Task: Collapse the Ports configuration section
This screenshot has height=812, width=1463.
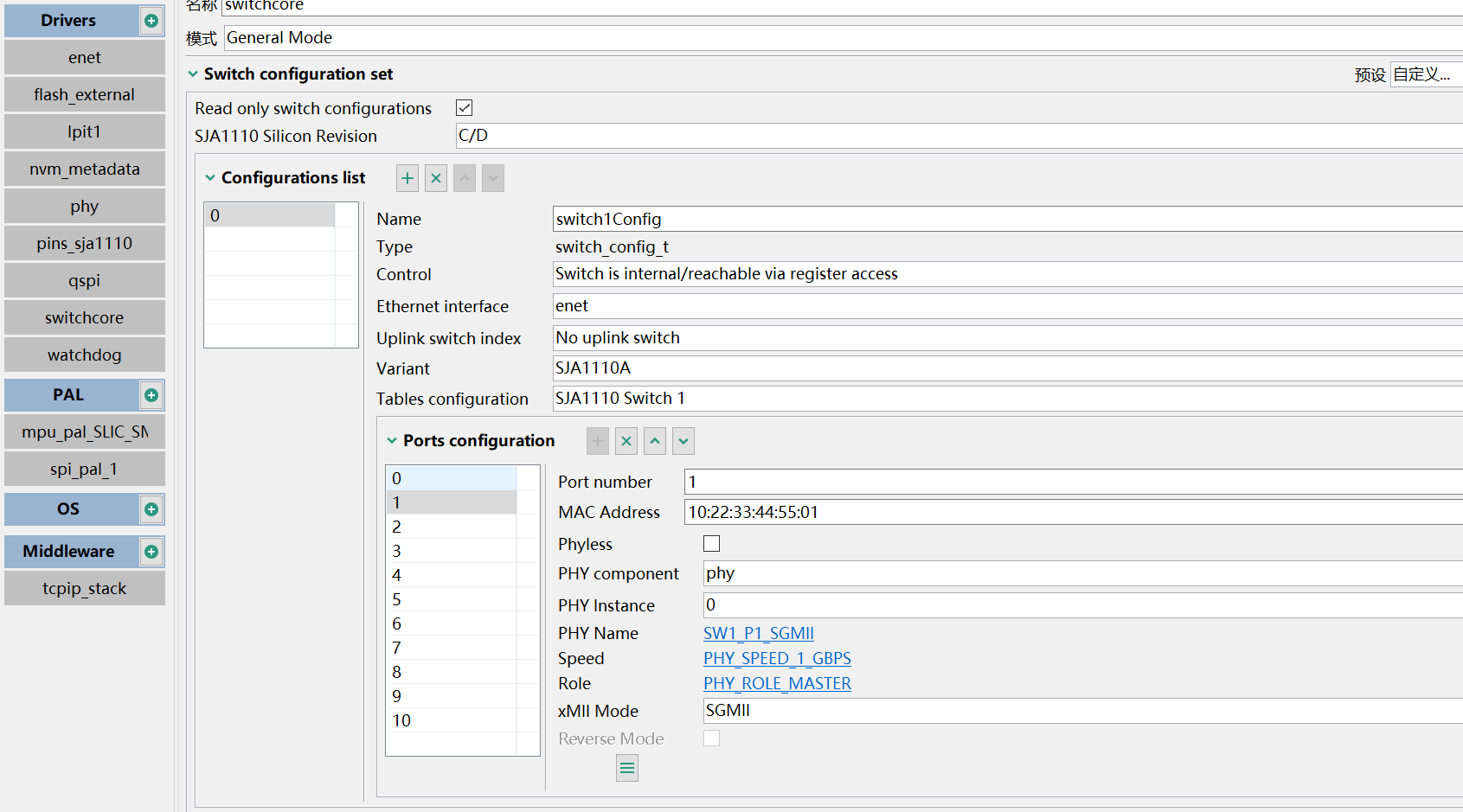Action: pyautogui.click(x=390, y=440)
